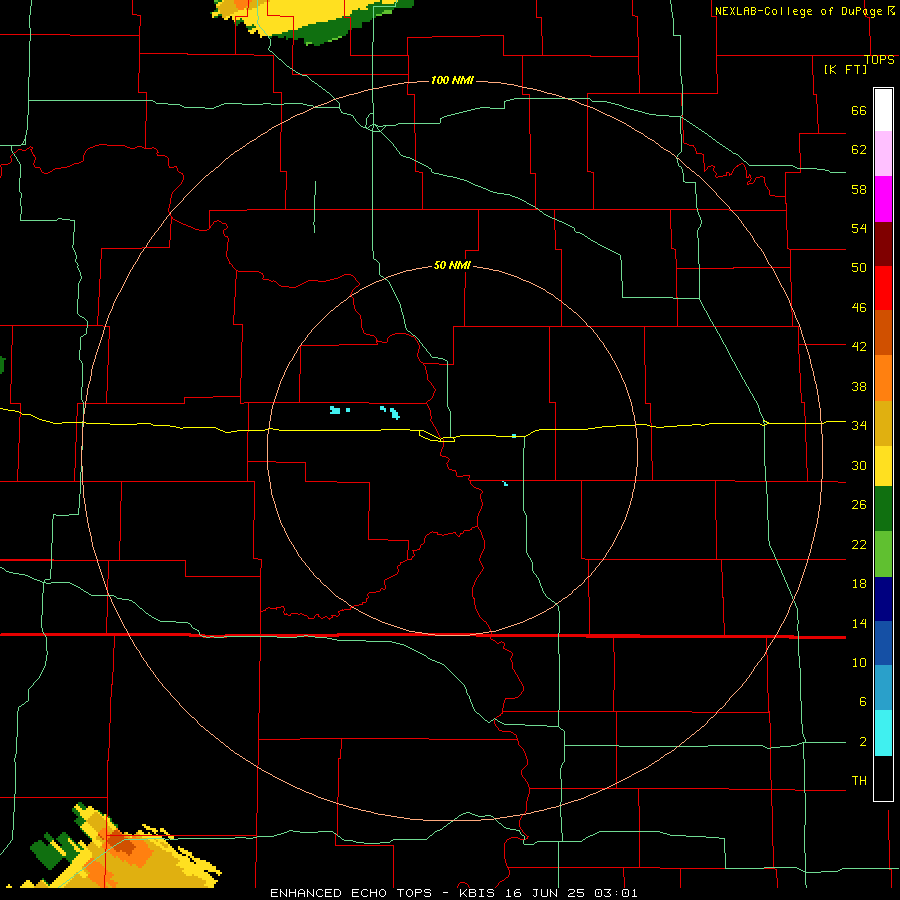This screenshot has width=900, height=900.
Task: Click the 18 legend value
Action: pos(859,584)
